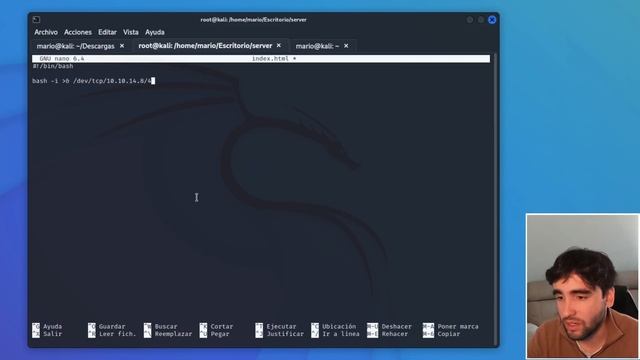Close the mario@kali: ~ tab
The height and width of the screenshot is (360, 640).
coord(346,46)
